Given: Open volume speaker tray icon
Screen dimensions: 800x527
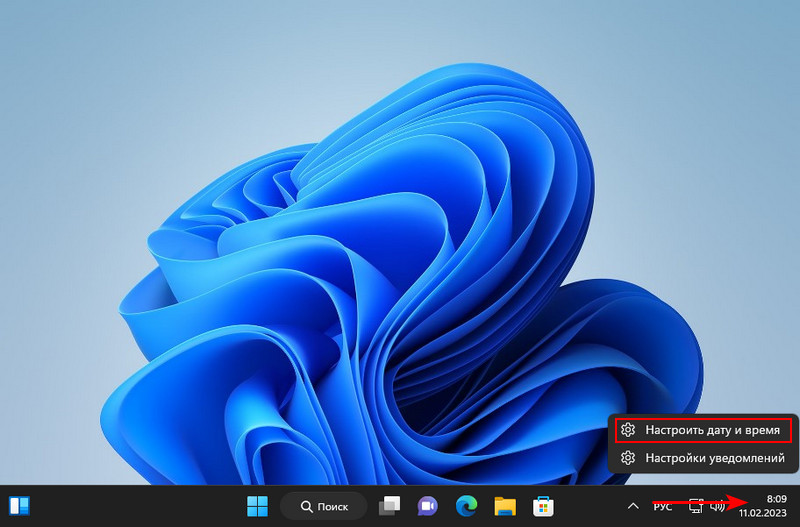Looking at the screenshot, I should pyautogui.click(x=718, y=506).
